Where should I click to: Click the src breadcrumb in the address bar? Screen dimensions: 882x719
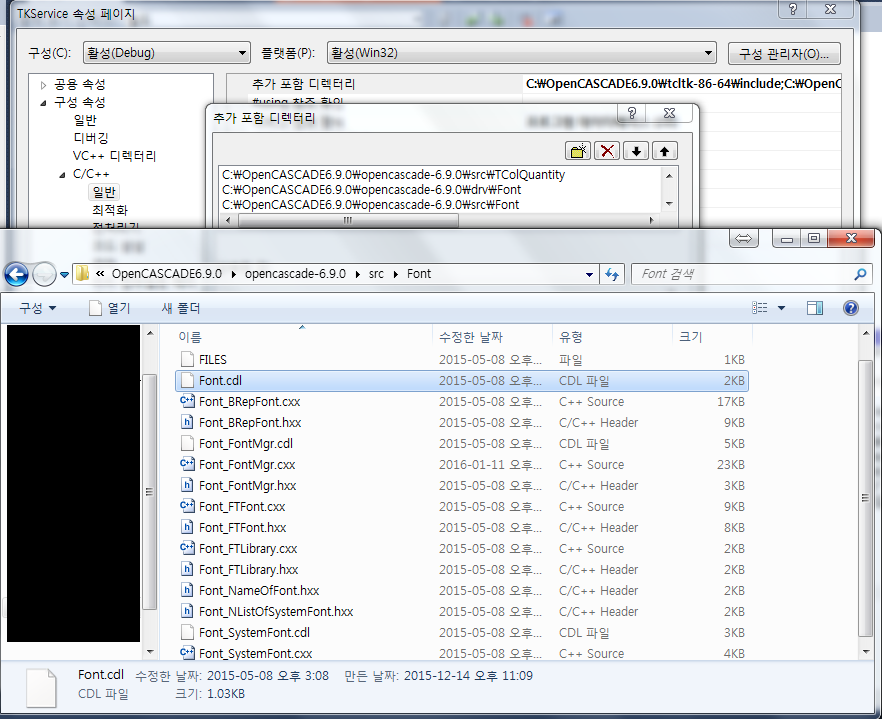pos(376,274)
